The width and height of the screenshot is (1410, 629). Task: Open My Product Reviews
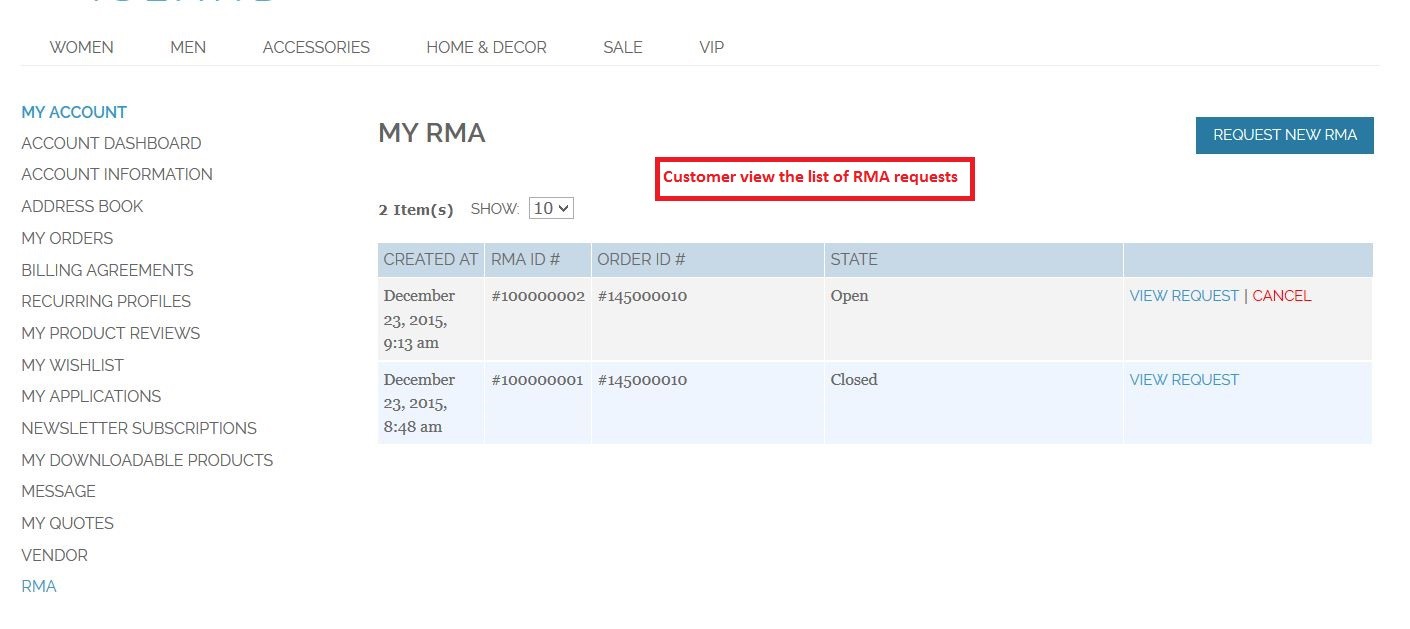point(110,333)
